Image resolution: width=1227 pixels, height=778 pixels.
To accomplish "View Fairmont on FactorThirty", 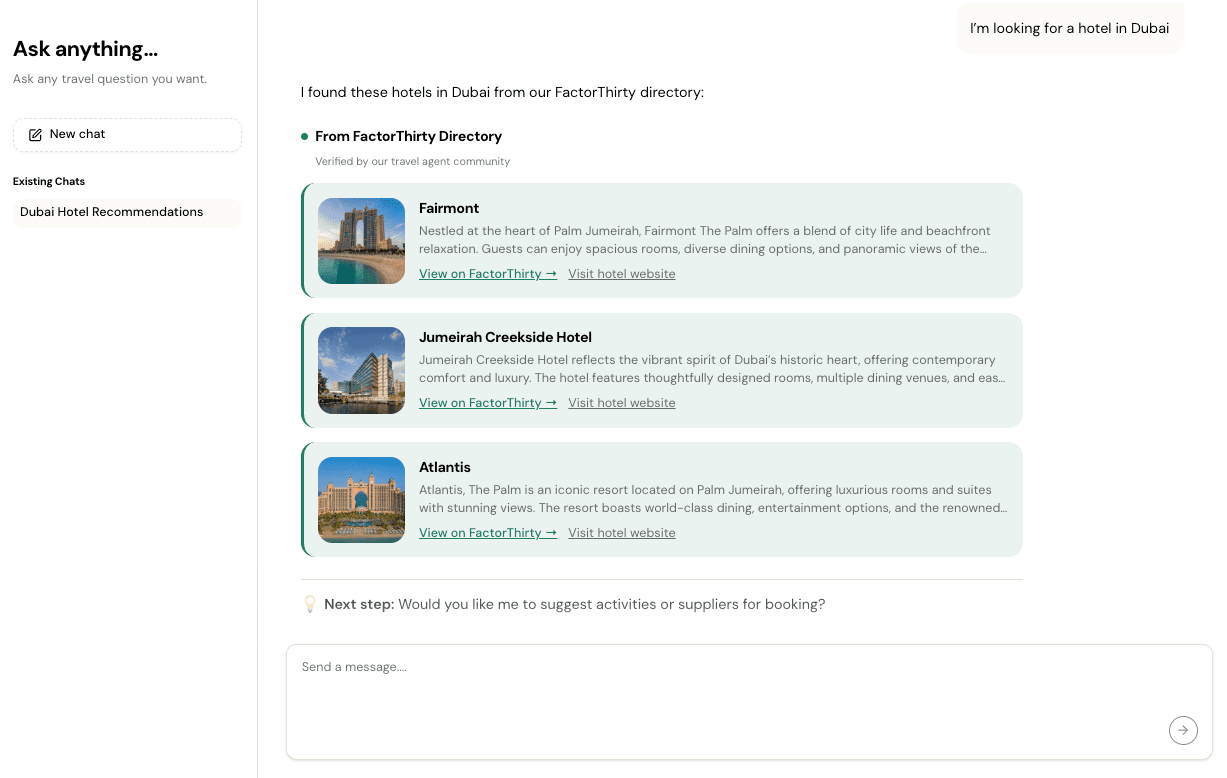I will pos(487,274).
